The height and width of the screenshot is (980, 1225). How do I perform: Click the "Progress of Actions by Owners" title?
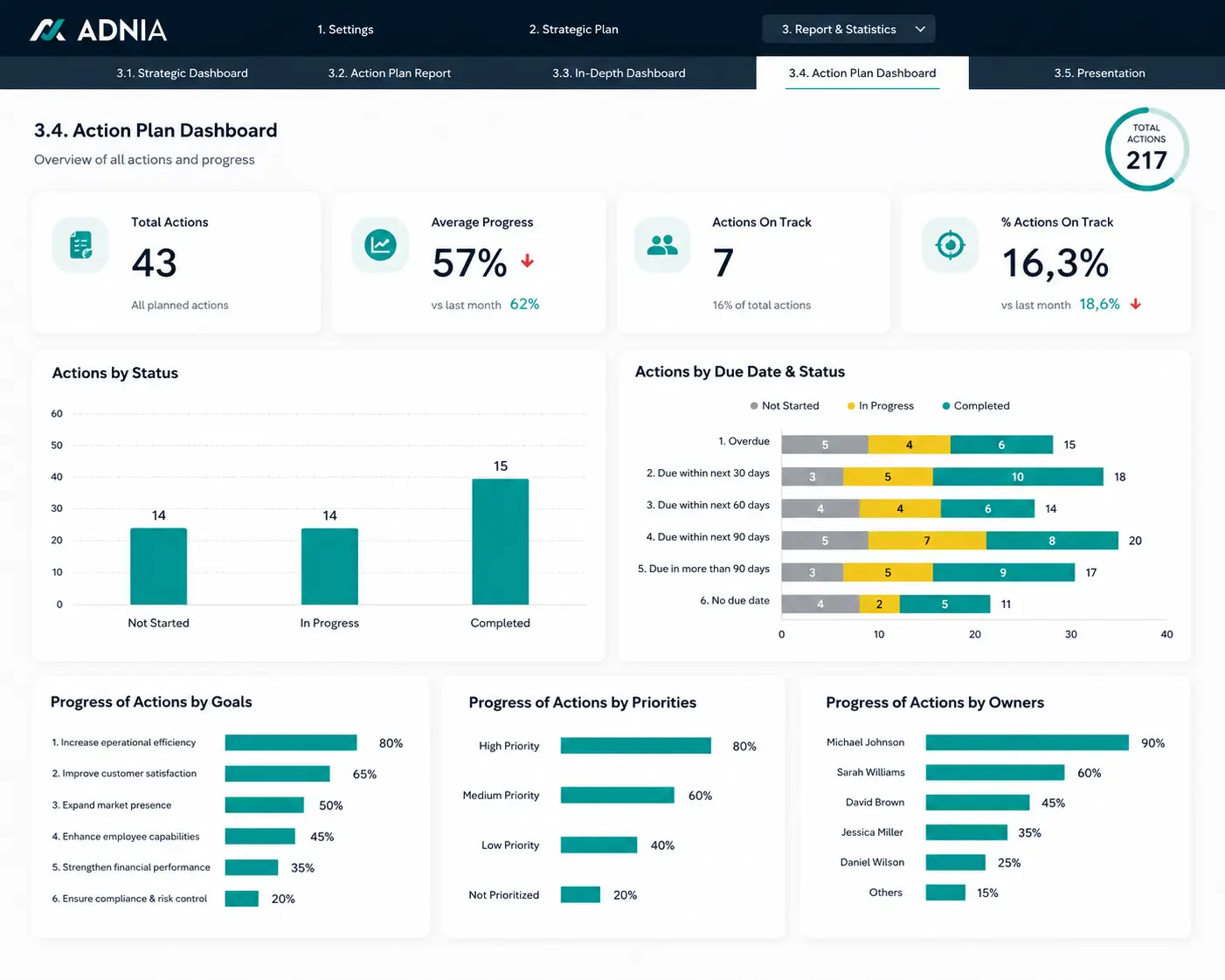coord(935,702)
